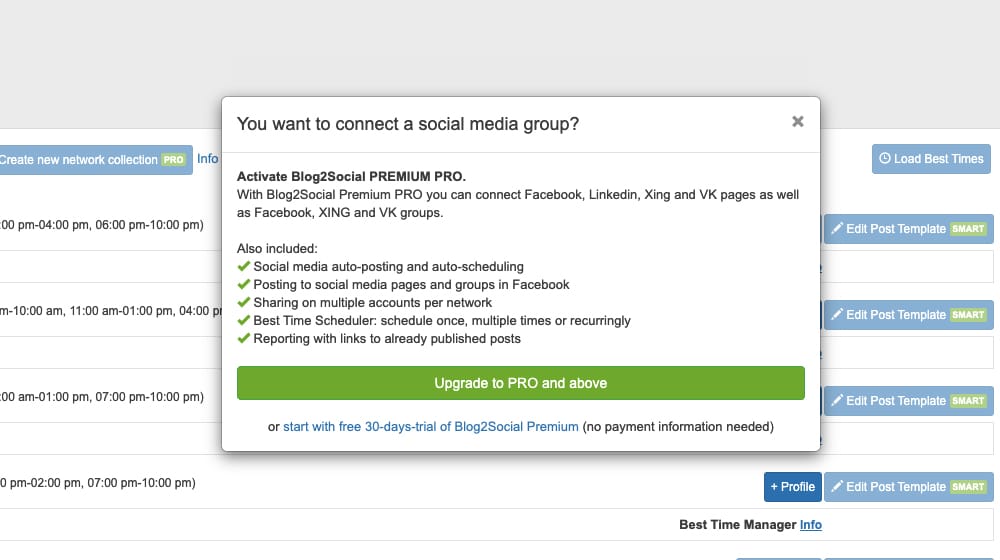Click the PRO badge on network collection button
Screen dimensions: 1000x560
[x=173, y=159]
